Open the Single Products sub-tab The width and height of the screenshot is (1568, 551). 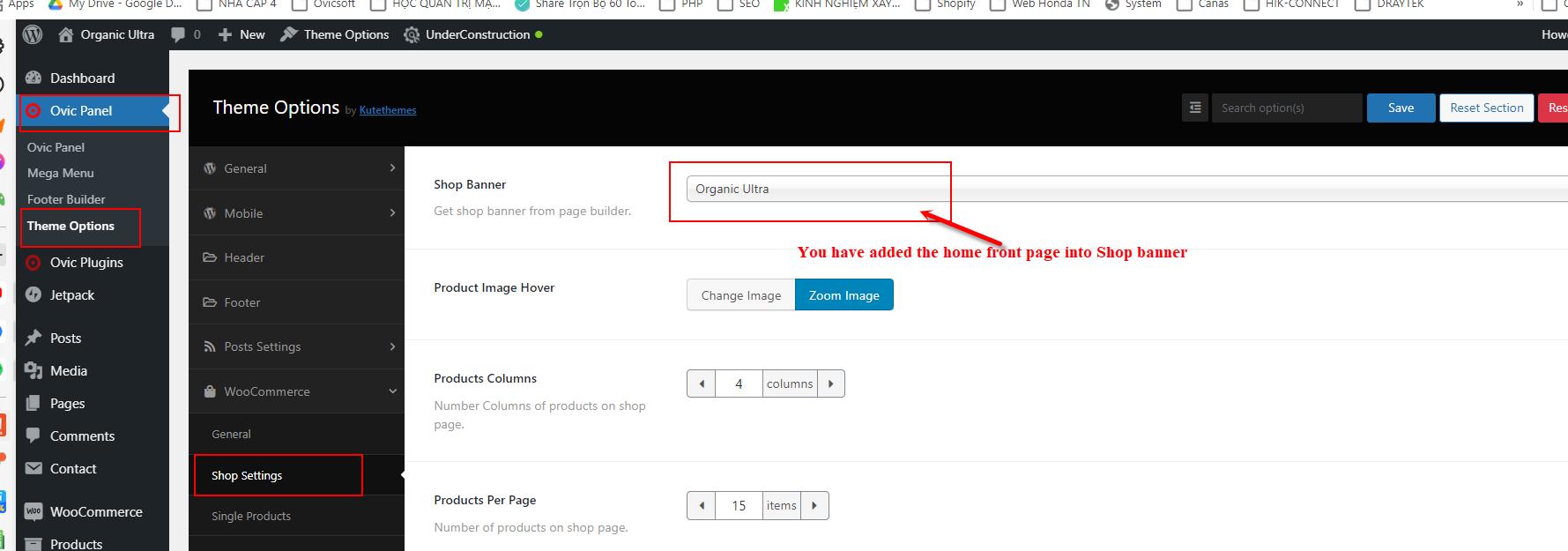(x=296, y=516)
